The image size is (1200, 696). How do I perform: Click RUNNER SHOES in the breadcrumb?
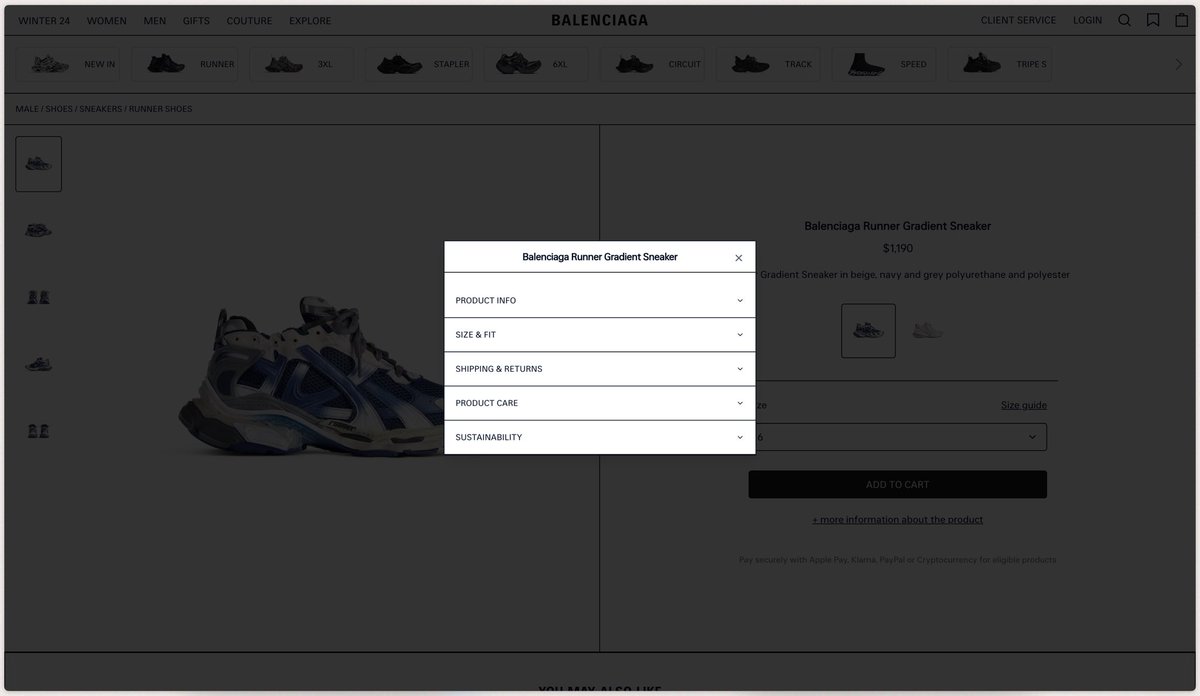161,109
